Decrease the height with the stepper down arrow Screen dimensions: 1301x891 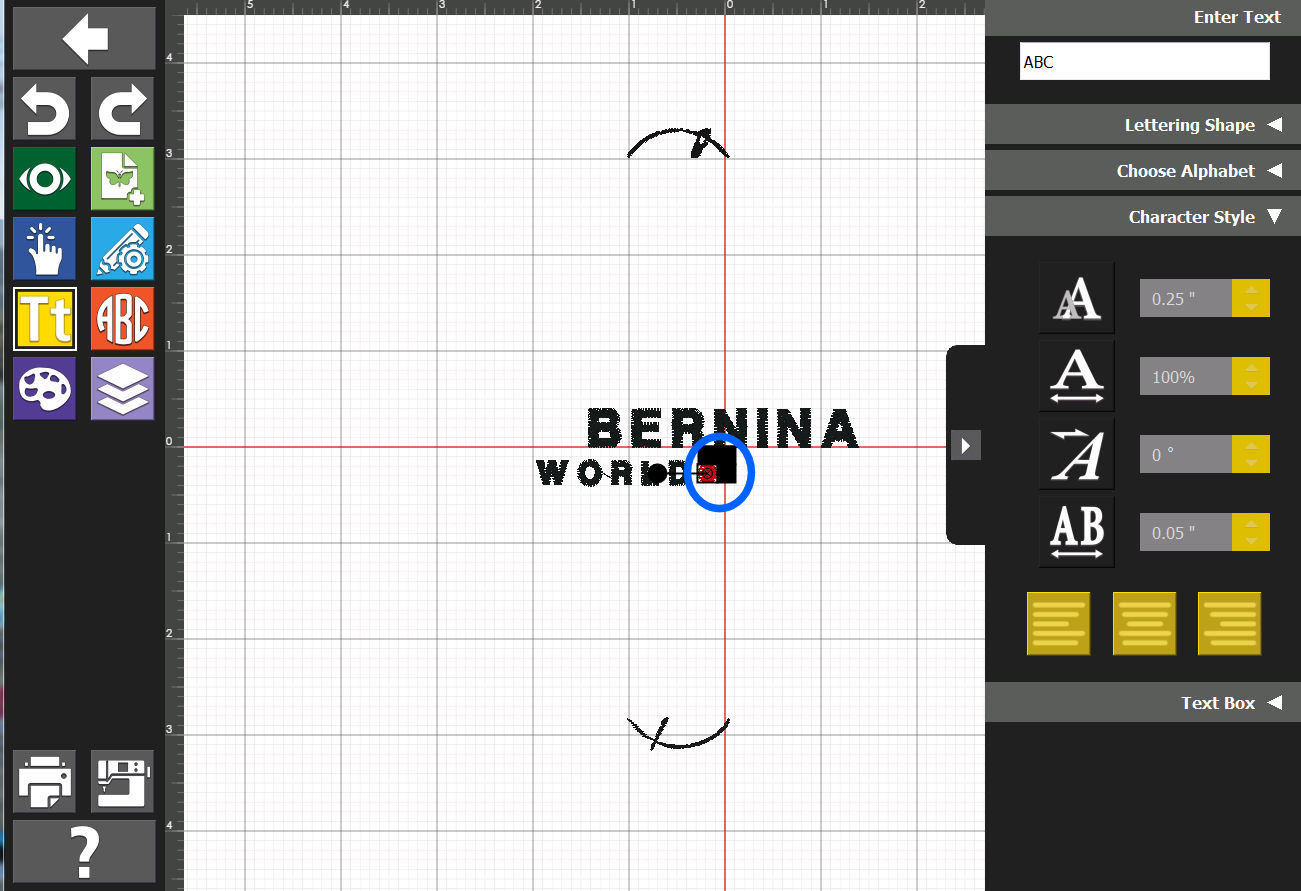1251,307
